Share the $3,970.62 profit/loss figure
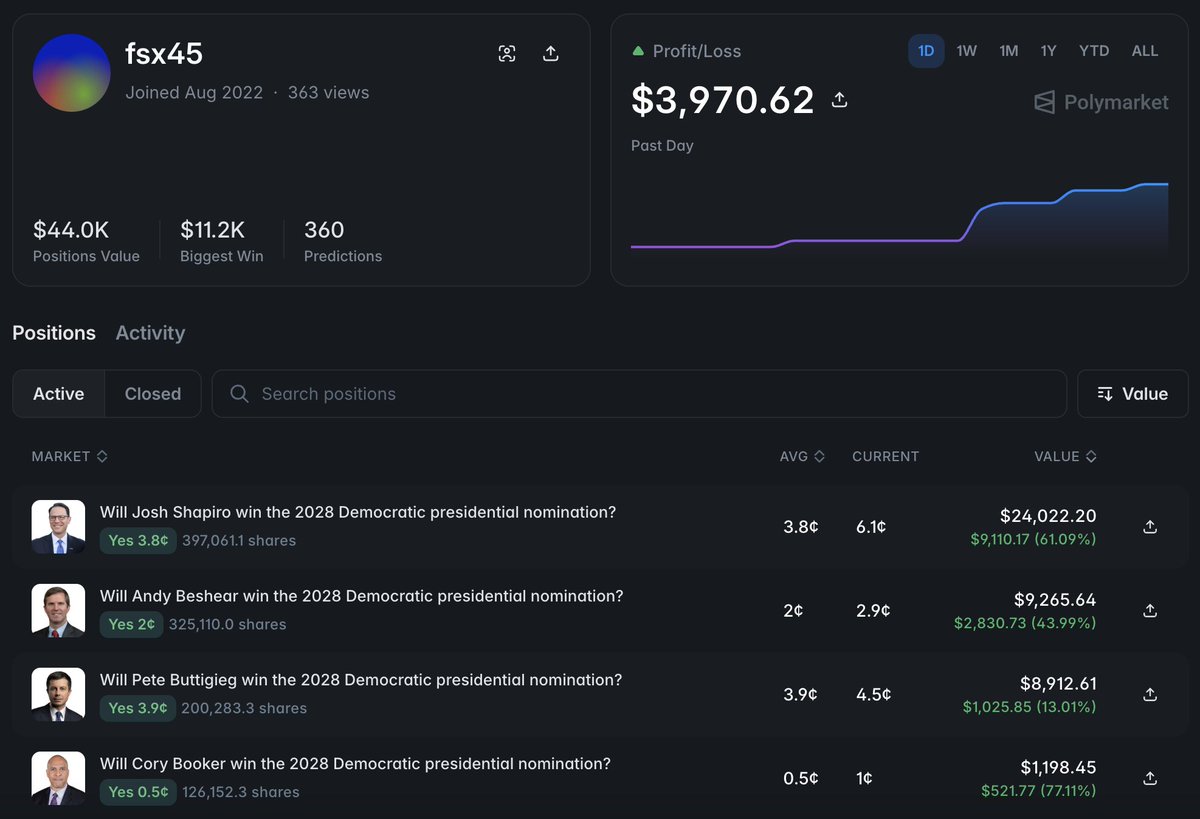Screen dimensions: 1200x819 pyautogui.click(x=840, y=99)
